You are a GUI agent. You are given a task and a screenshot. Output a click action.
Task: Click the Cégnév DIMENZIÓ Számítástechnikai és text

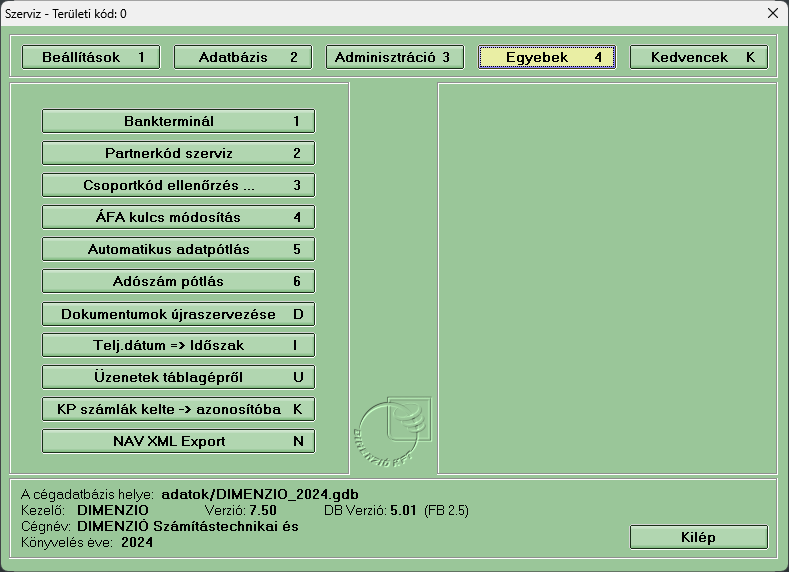(x=188, y=526)
